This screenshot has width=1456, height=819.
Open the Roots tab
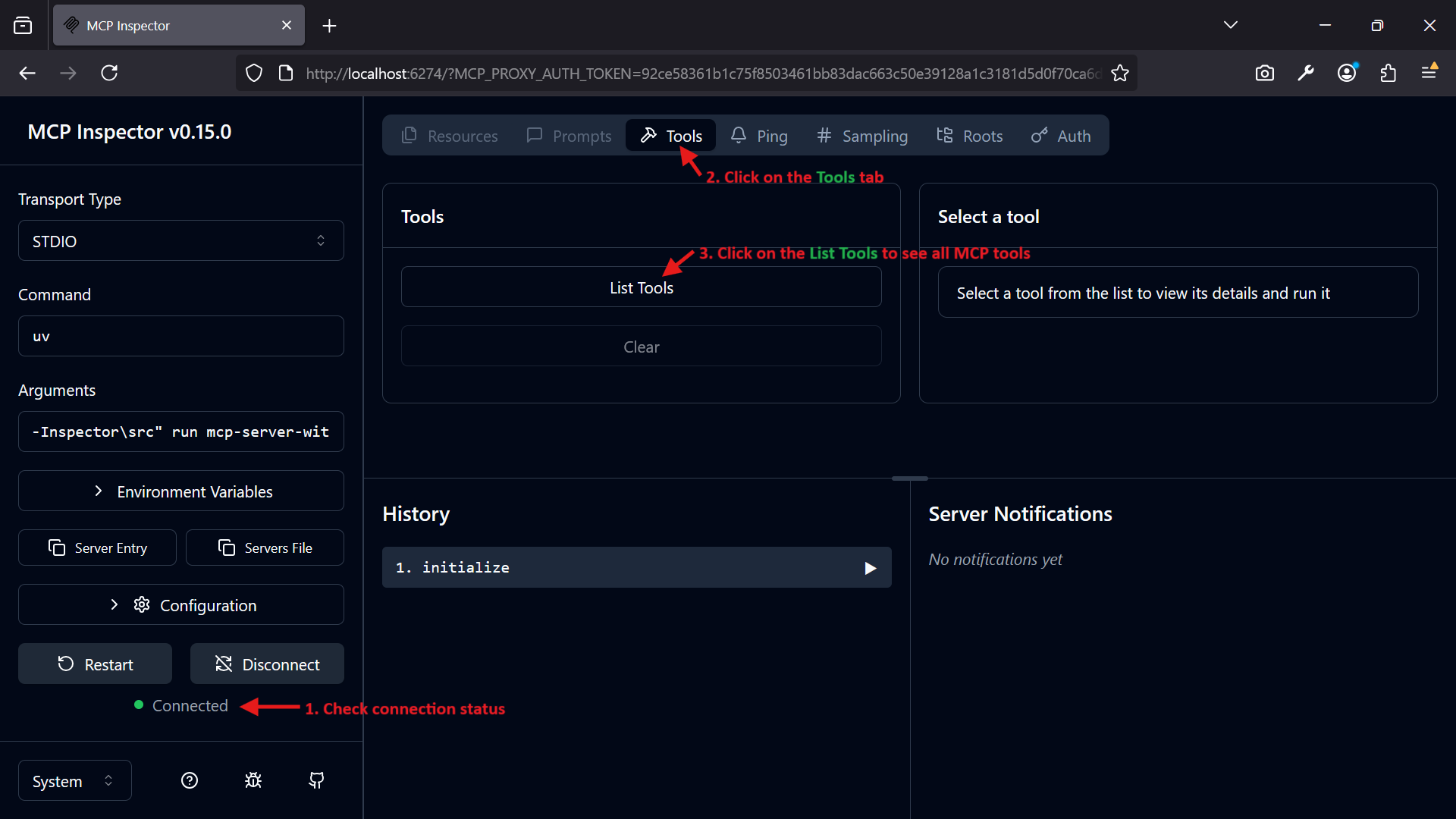pyautogui.click(x=970, y=136)
